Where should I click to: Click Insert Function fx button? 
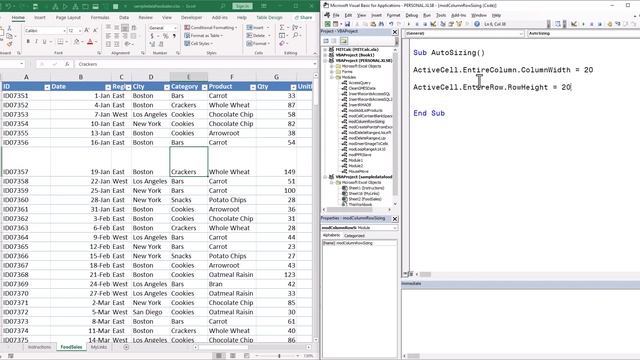(x=67, y=64)
